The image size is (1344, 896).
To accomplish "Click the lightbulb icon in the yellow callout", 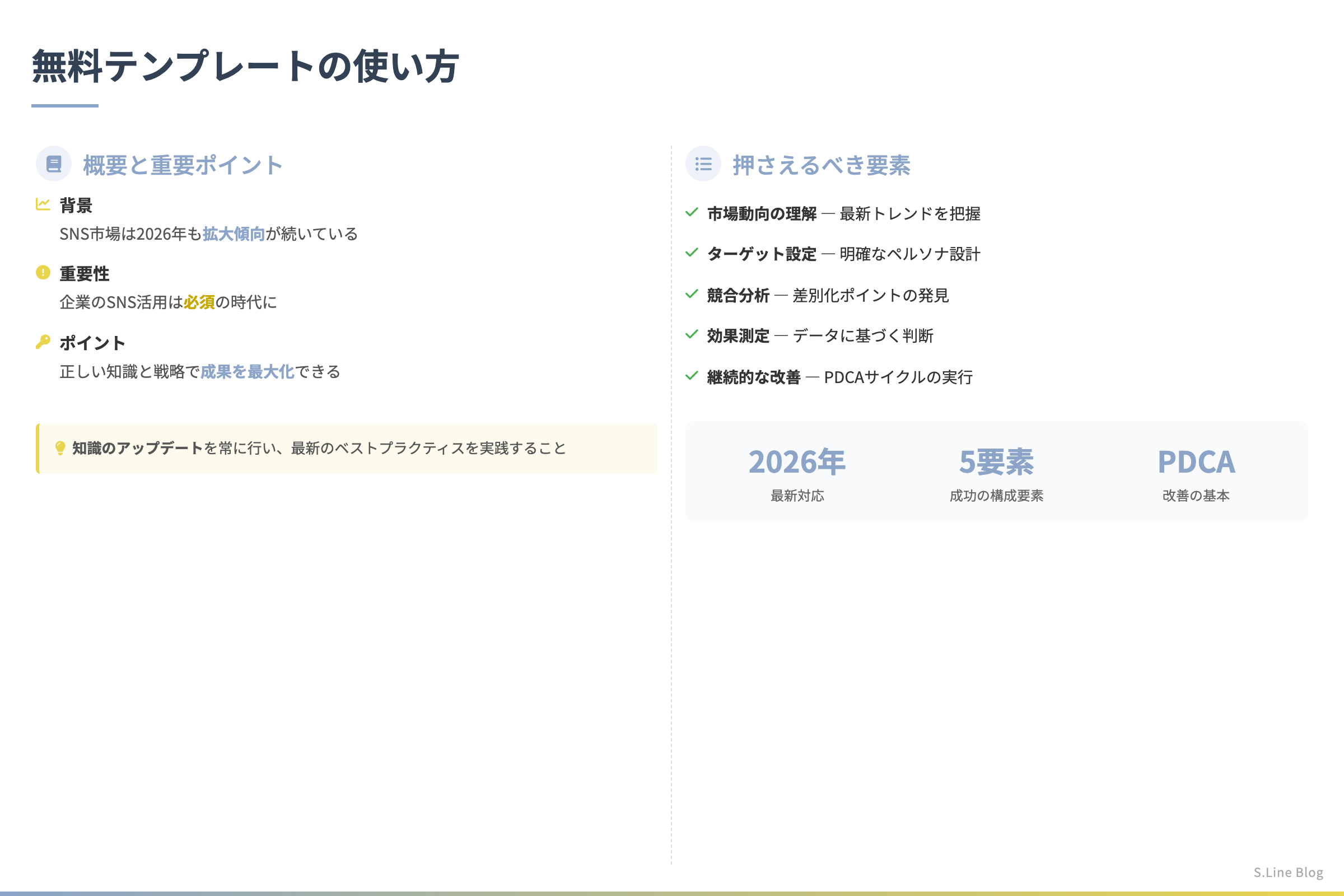I will (60, 448).
